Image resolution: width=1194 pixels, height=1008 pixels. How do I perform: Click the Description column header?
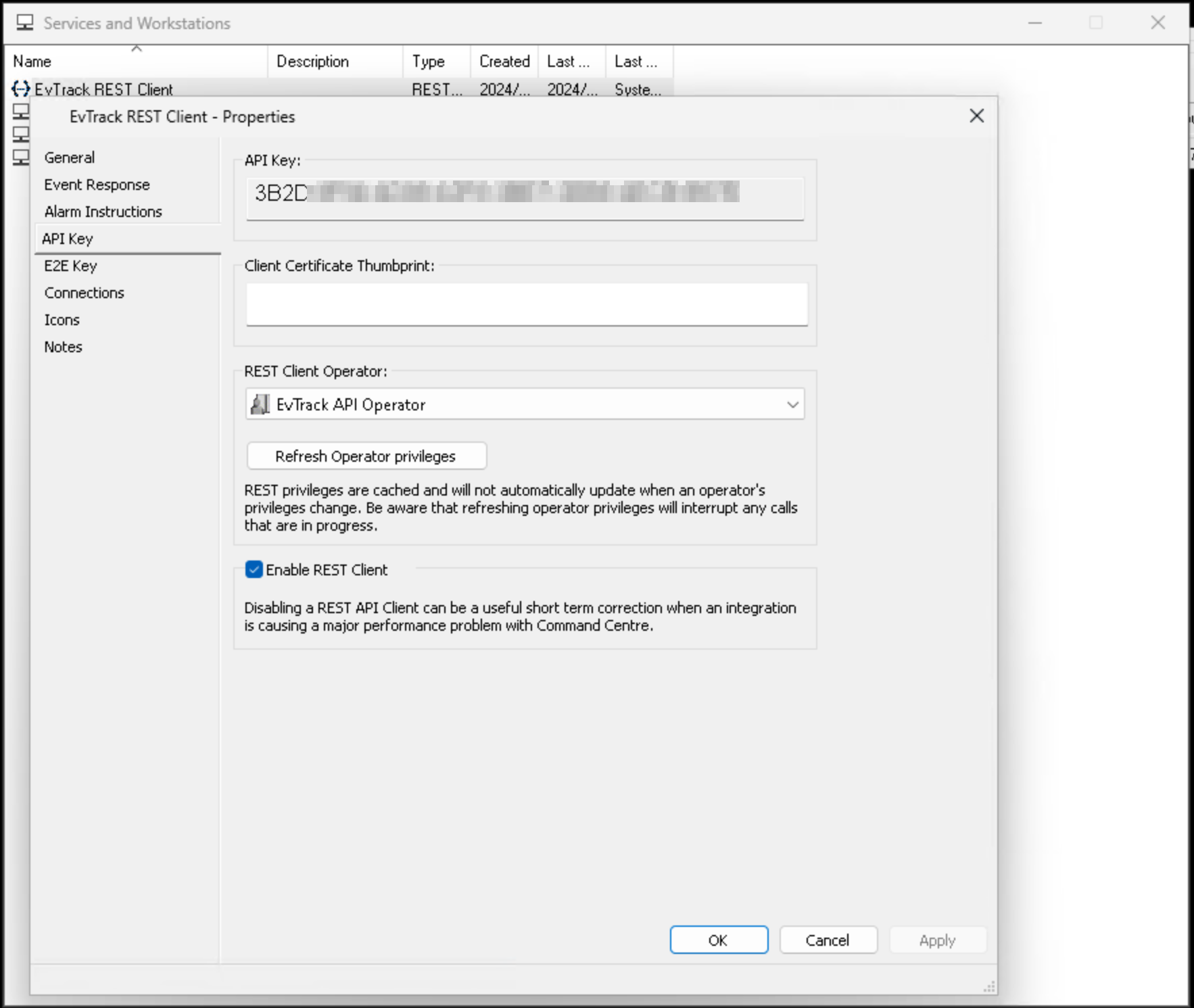(x=335, y=62)
